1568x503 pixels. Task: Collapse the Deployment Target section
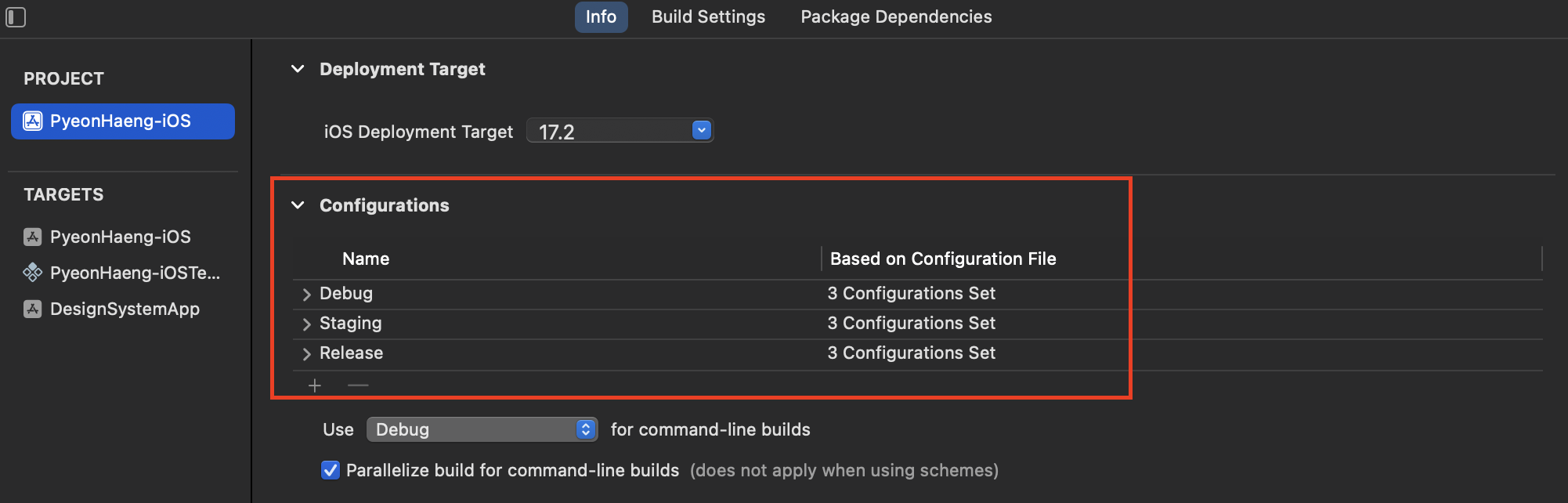point(298,69)
